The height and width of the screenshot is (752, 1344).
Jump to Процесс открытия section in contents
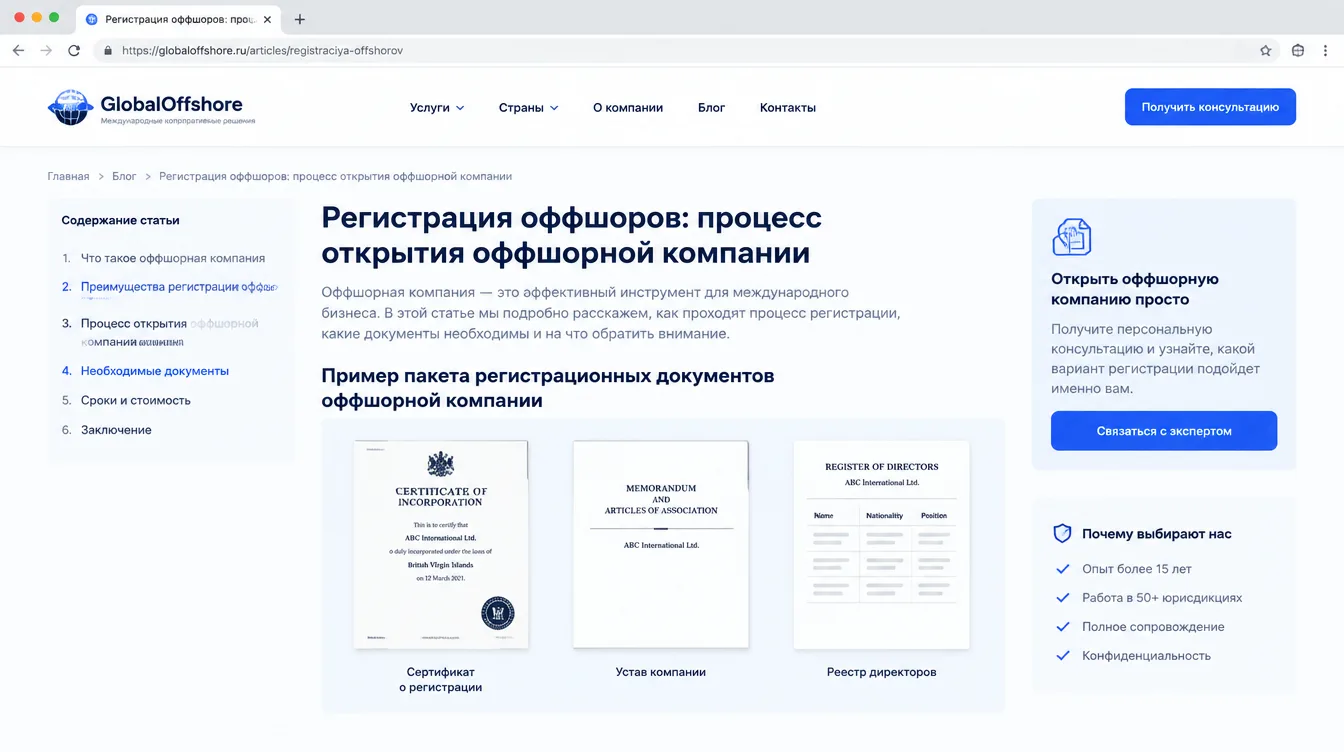click(170, 332)
